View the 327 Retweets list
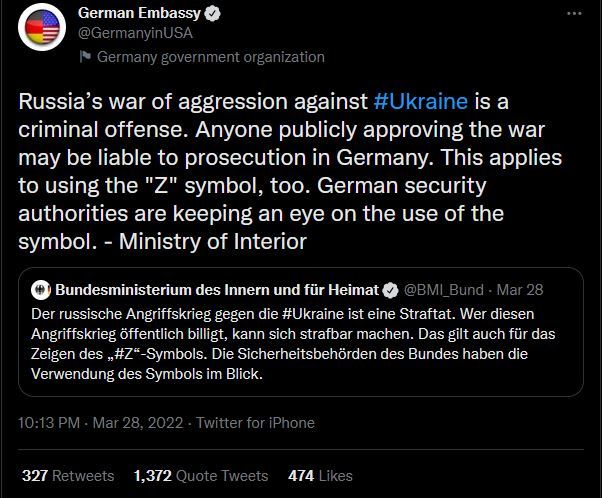 (68, 476)
